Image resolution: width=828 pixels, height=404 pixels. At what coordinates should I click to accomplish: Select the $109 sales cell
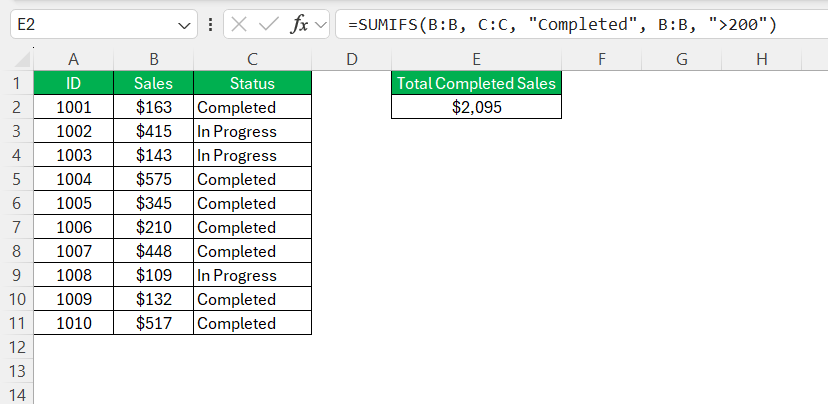click(x=154, y=275)
